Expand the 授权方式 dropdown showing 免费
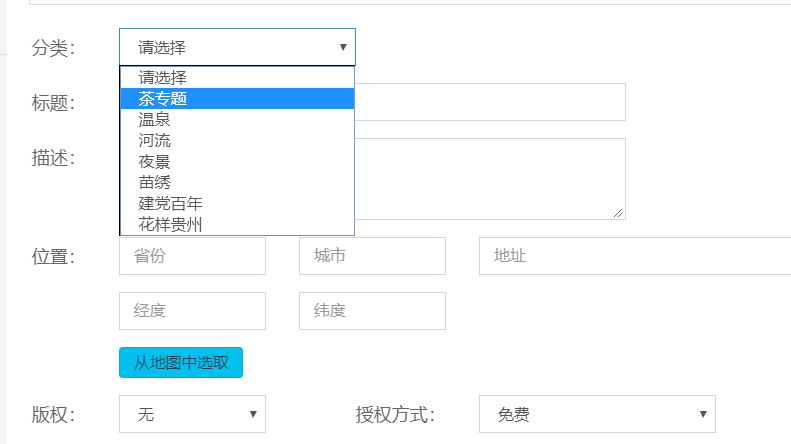Screen dimensions: 791x444 coord(597,414)
